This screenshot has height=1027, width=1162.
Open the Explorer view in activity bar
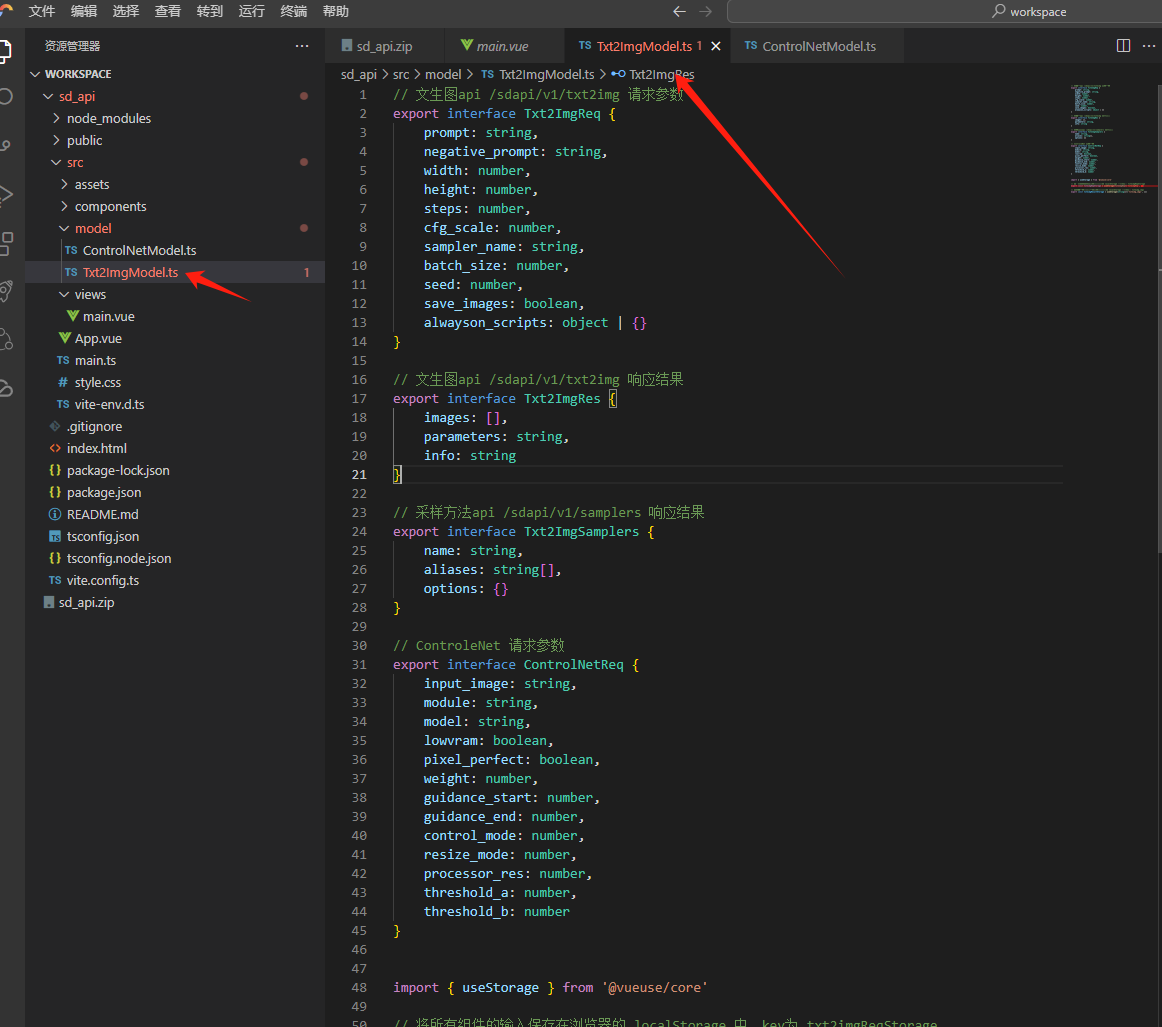coord(6,50)
